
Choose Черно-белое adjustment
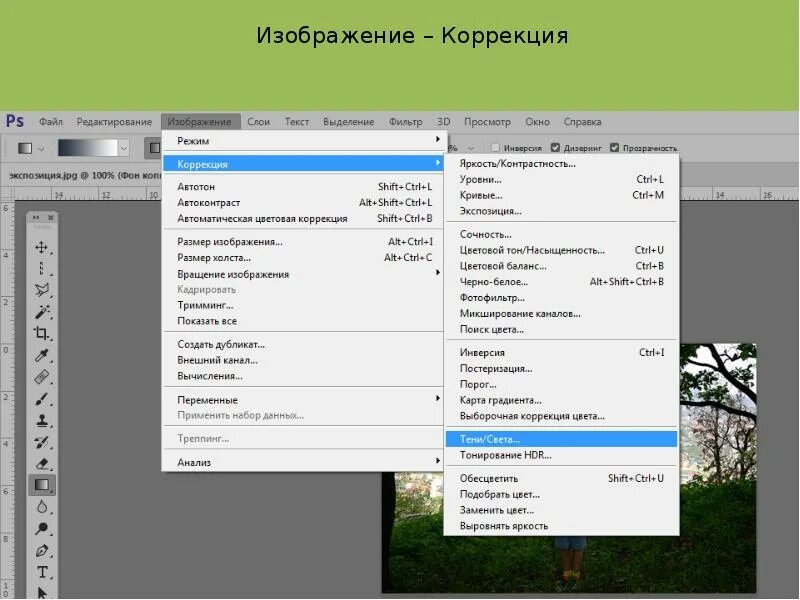561,282
